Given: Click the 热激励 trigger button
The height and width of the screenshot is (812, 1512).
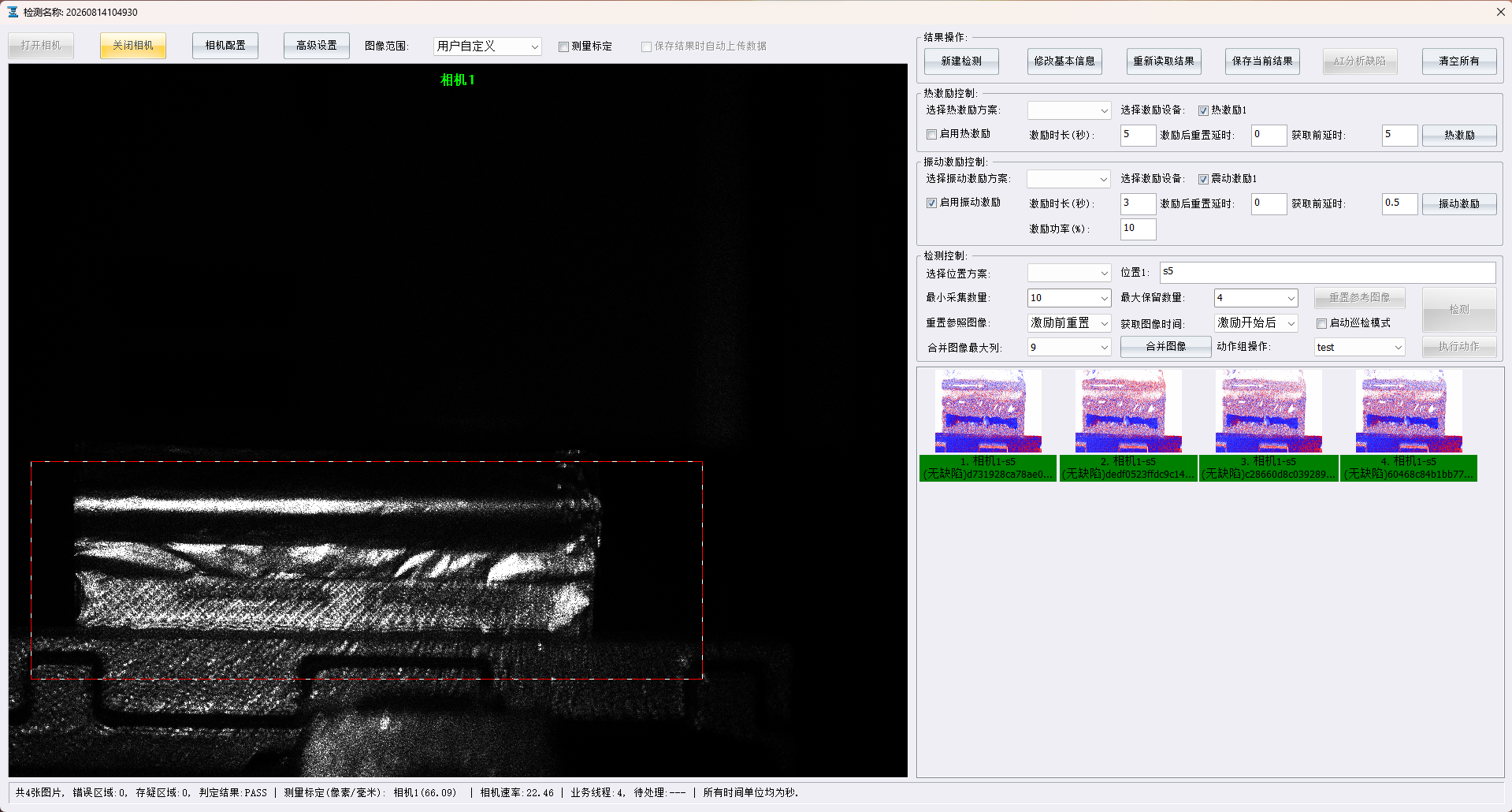Looking at the screenshot, I should pyautogui.click(x=1459, y=136).
